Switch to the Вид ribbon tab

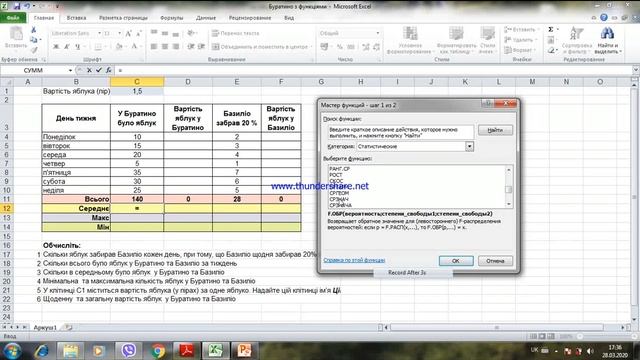[x=289, y=18]
